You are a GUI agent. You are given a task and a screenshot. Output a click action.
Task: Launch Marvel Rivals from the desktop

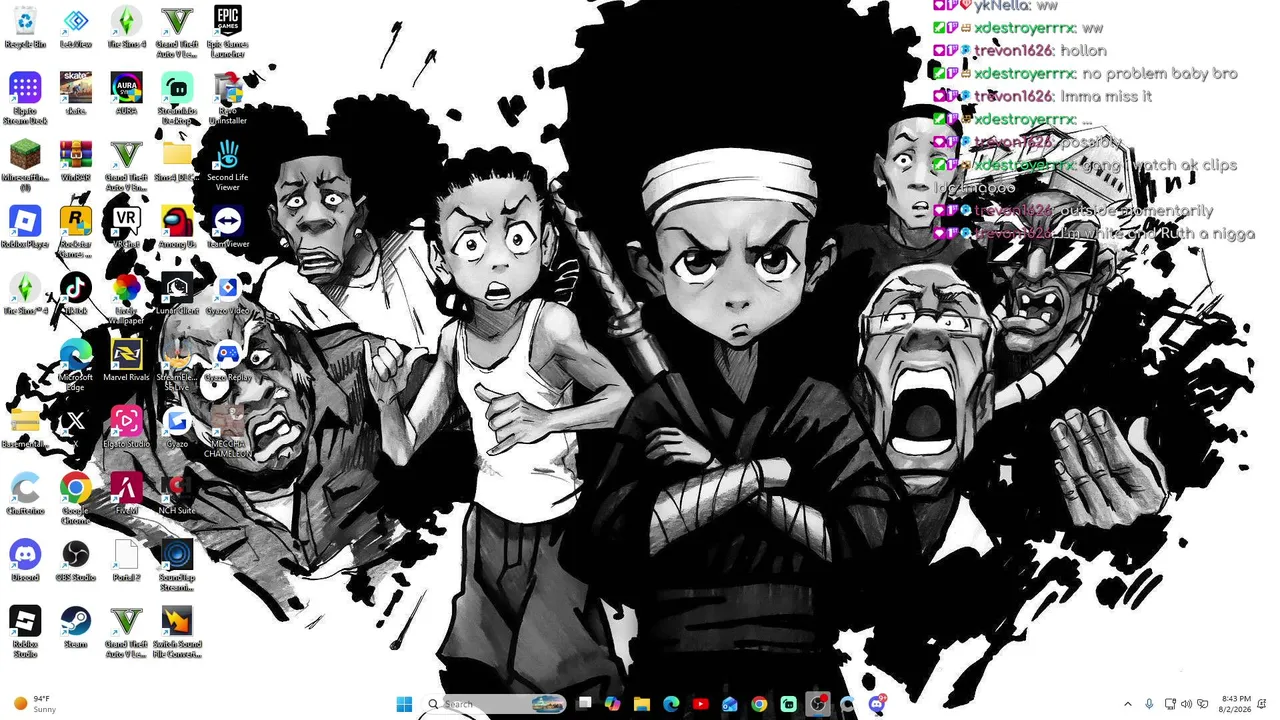tap(126, 360)
